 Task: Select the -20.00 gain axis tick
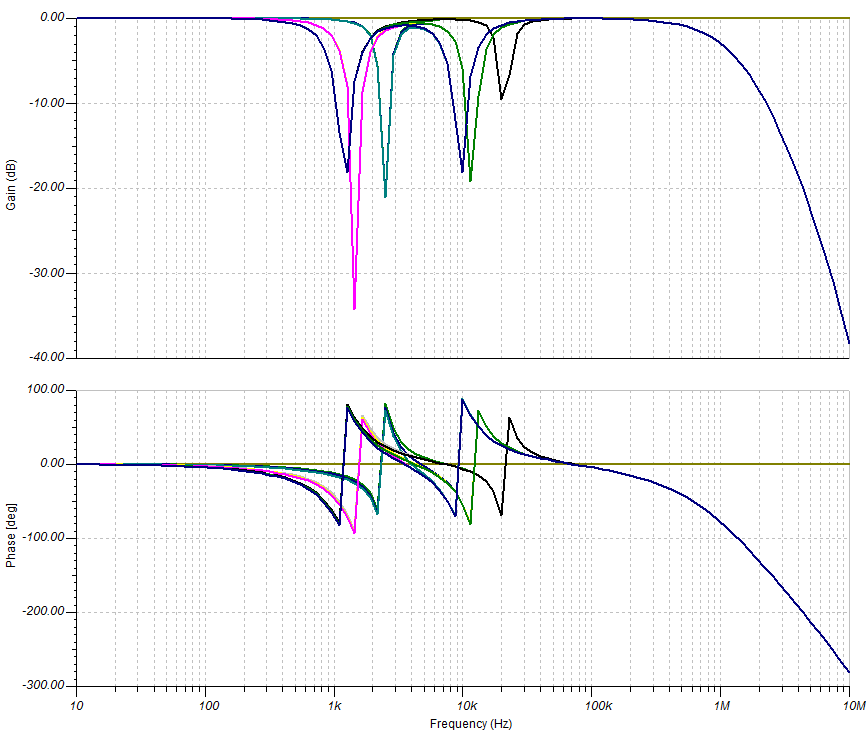(x=47, y=188)
